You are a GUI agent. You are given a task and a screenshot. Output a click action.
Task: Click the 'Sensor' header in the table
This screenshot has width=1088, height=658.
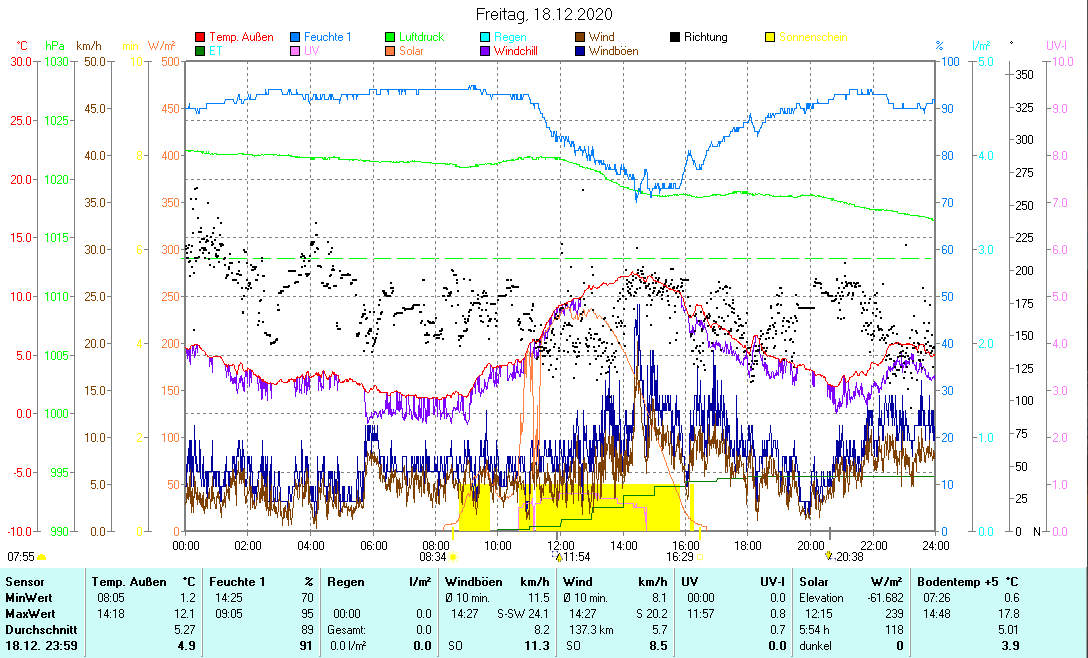(x=24, y=582)
